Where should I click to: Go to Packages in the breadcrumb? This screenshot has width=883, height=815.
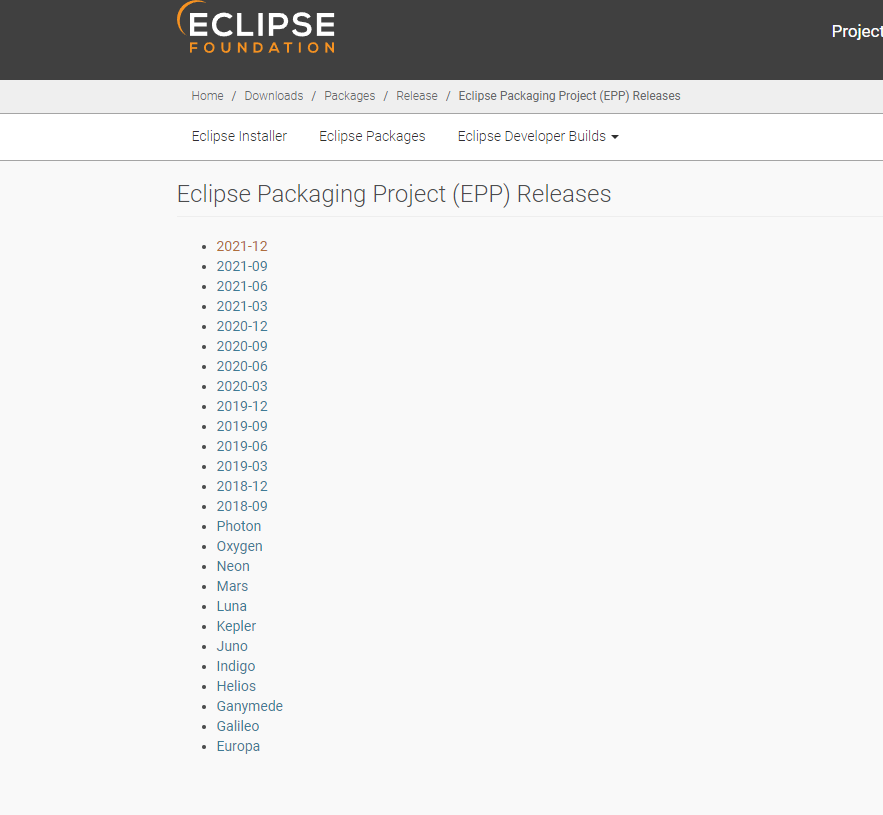tap(349, 95)
